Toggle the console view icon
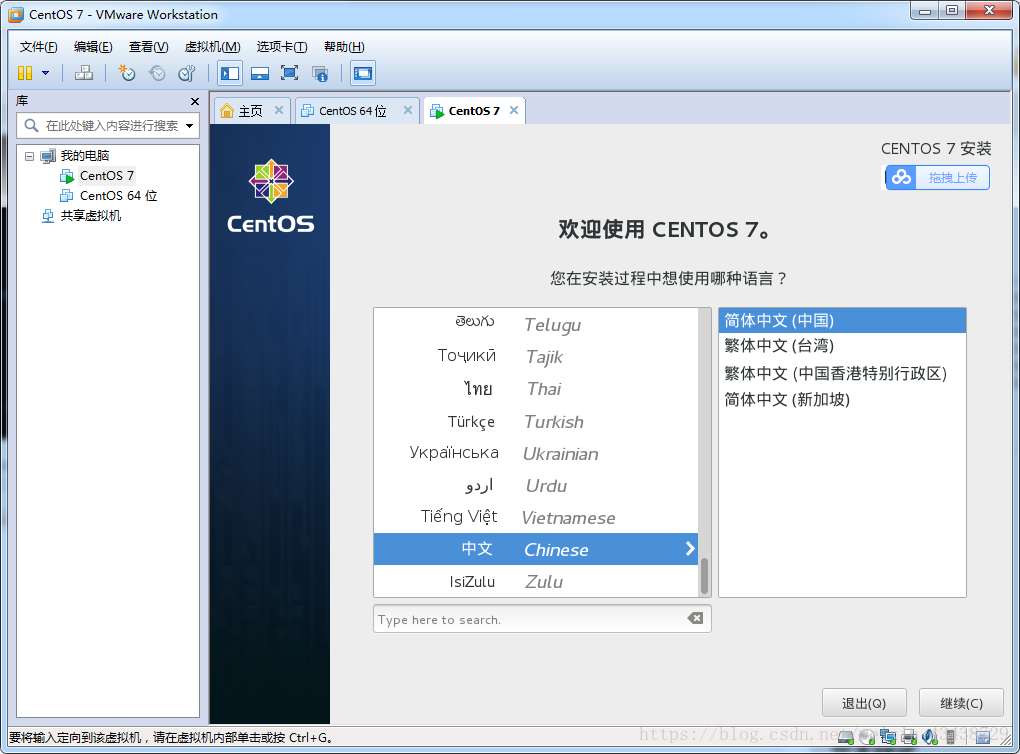The height and width of the screenshot is (754, 1020). [x=362, y=73]
